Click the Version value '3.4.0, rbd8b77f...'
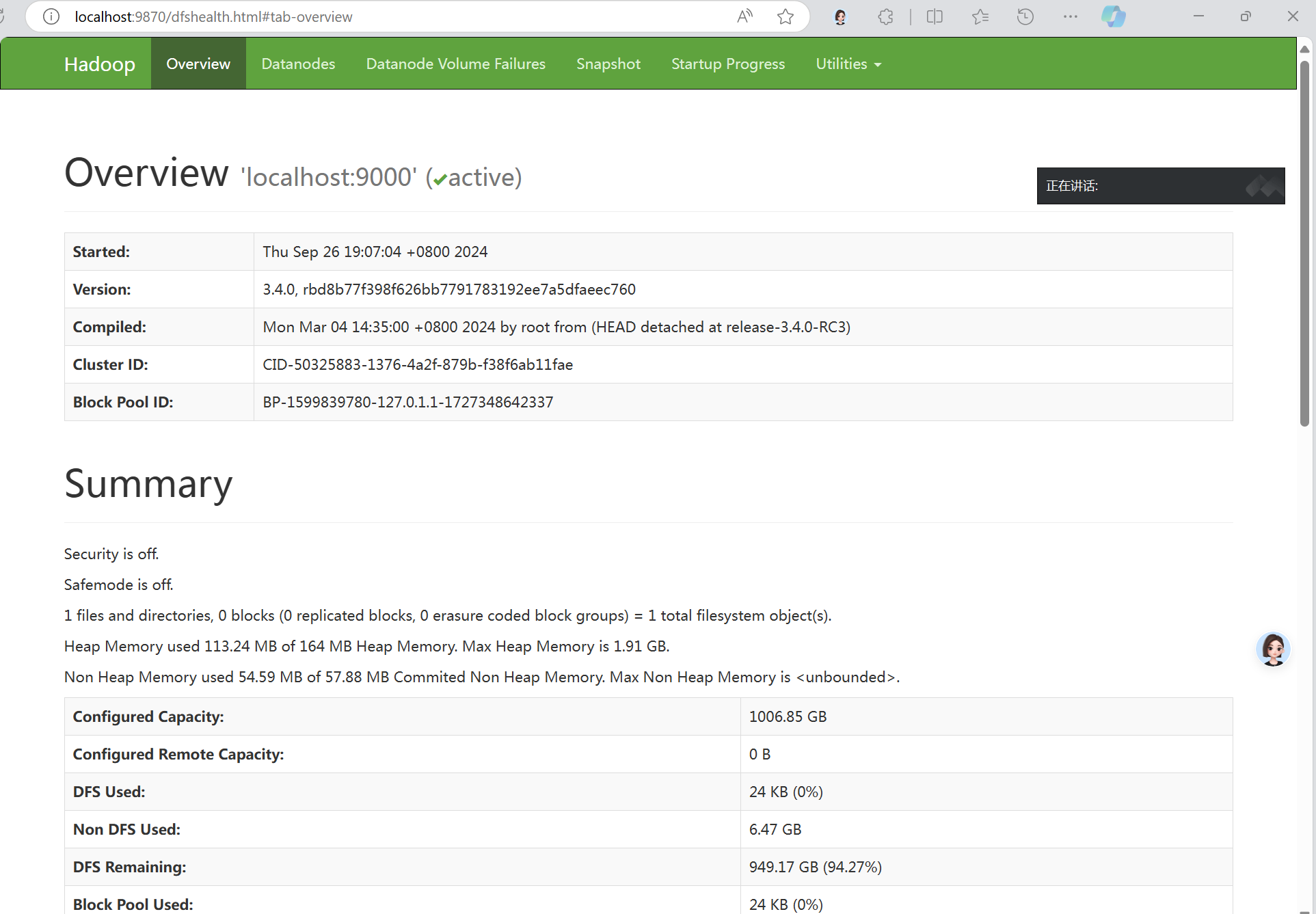 tap(449, 289)
